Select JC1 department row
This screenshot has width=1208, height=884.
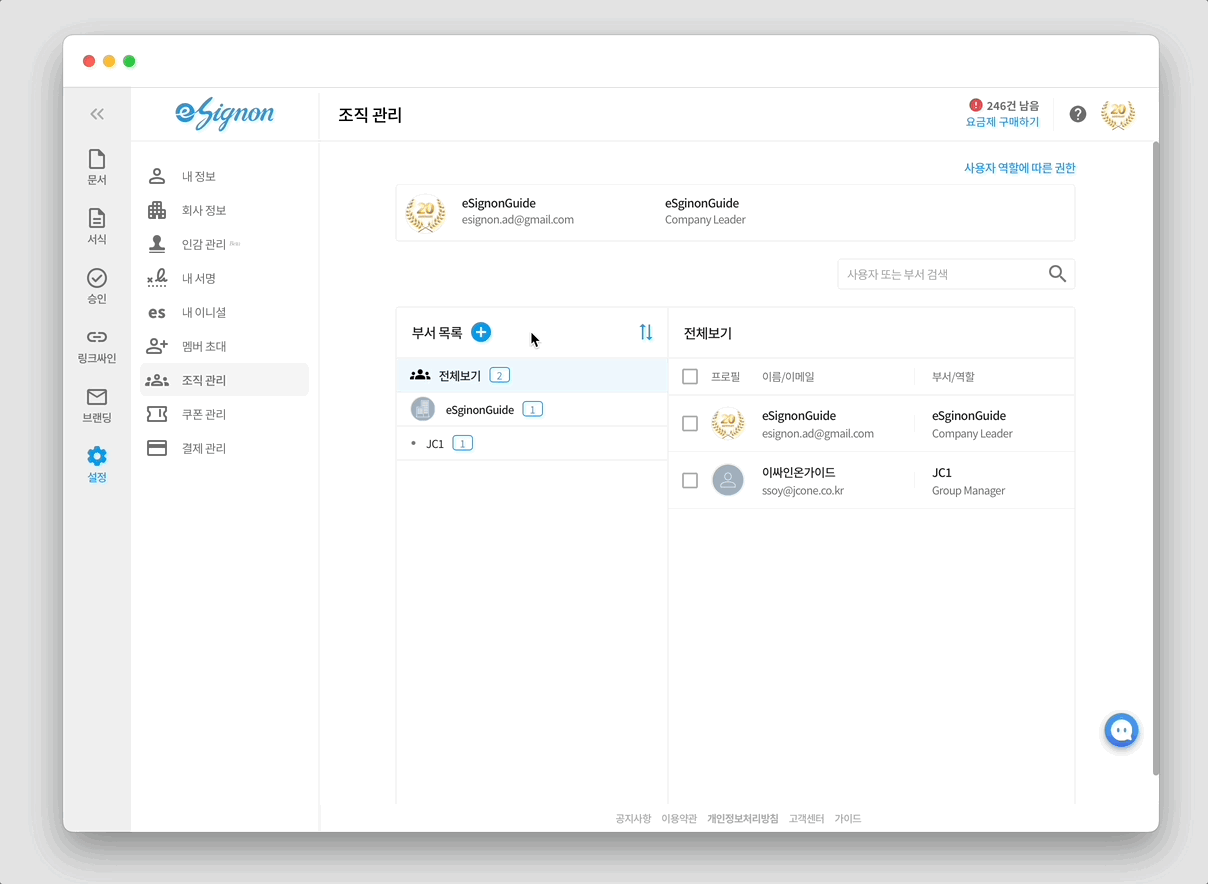click(x=532, y=443)
